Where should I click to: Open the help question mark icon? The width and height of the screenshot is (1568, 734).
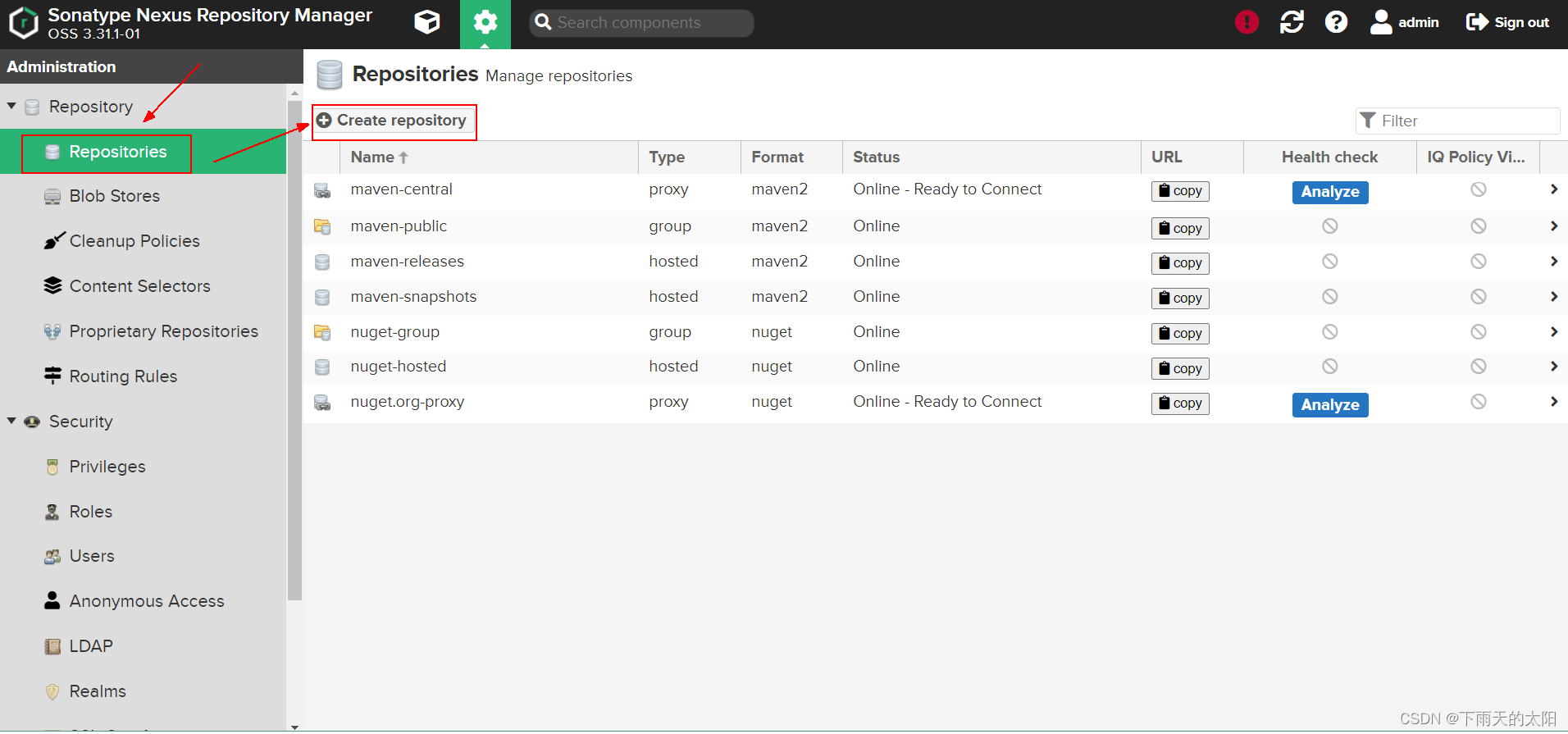(x=1336, y=22)
